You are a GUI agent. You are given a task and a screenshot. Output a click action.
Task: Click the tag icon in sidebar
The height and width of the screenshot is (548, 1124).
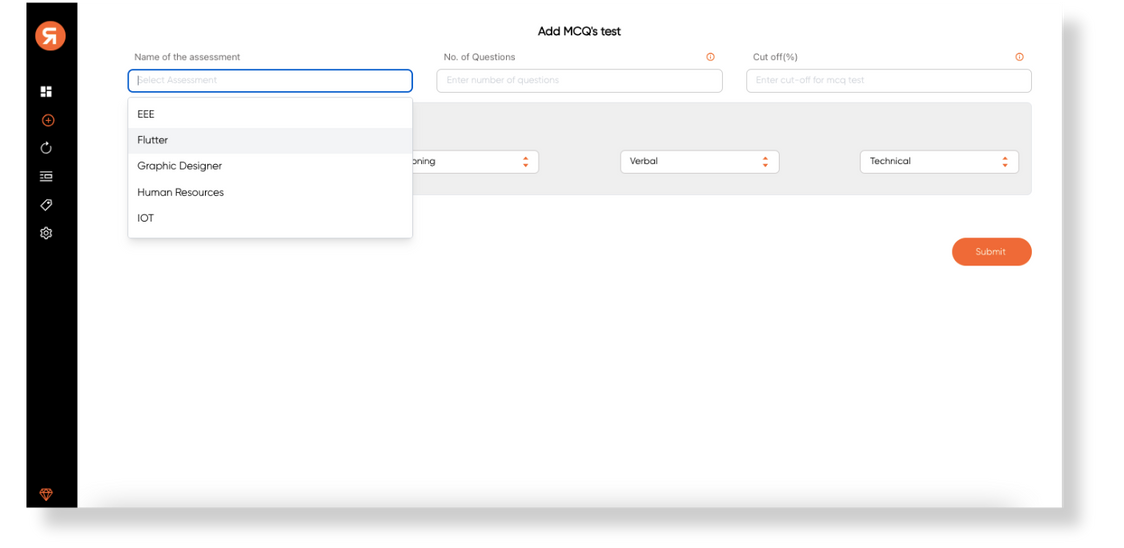tap(46, 205)
